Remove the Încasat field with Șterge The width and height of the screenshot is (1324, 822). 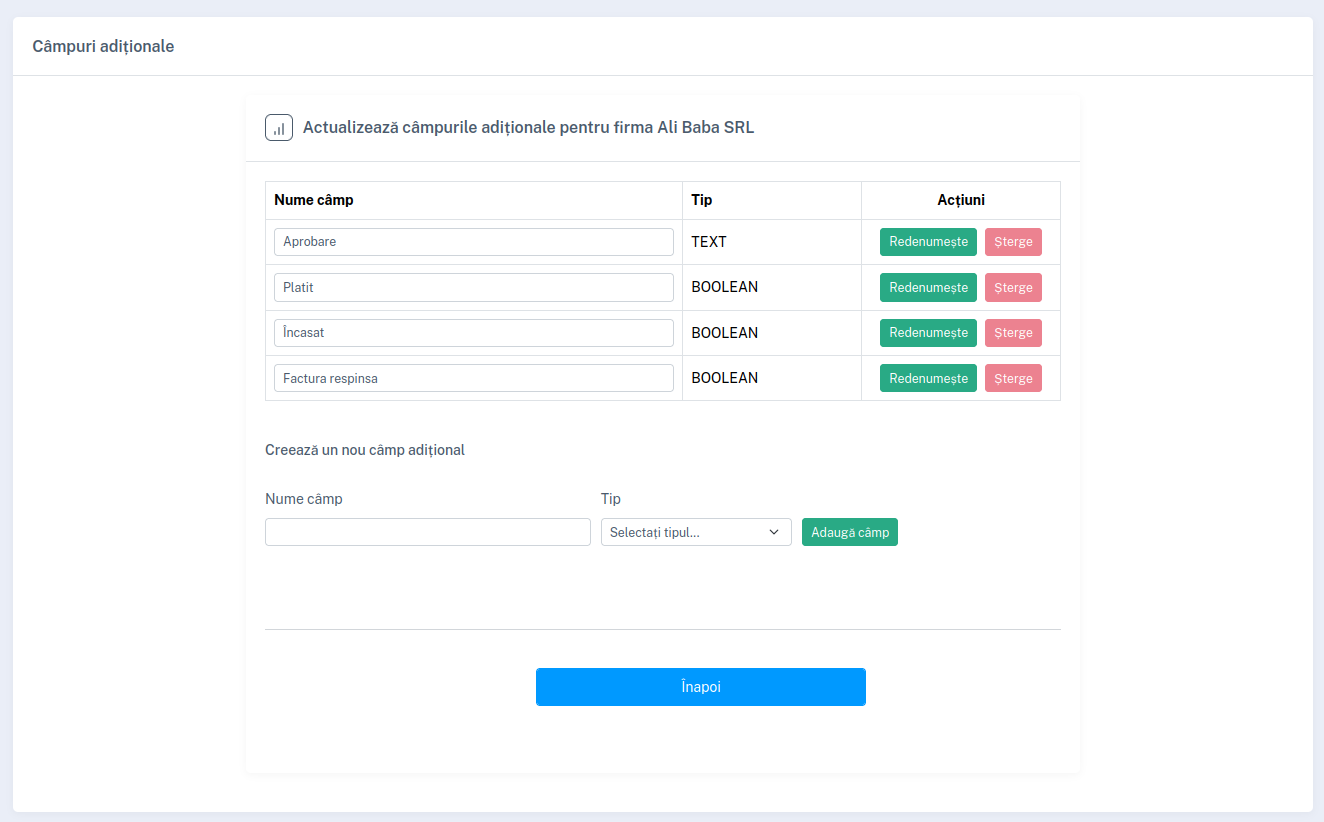1012,333
